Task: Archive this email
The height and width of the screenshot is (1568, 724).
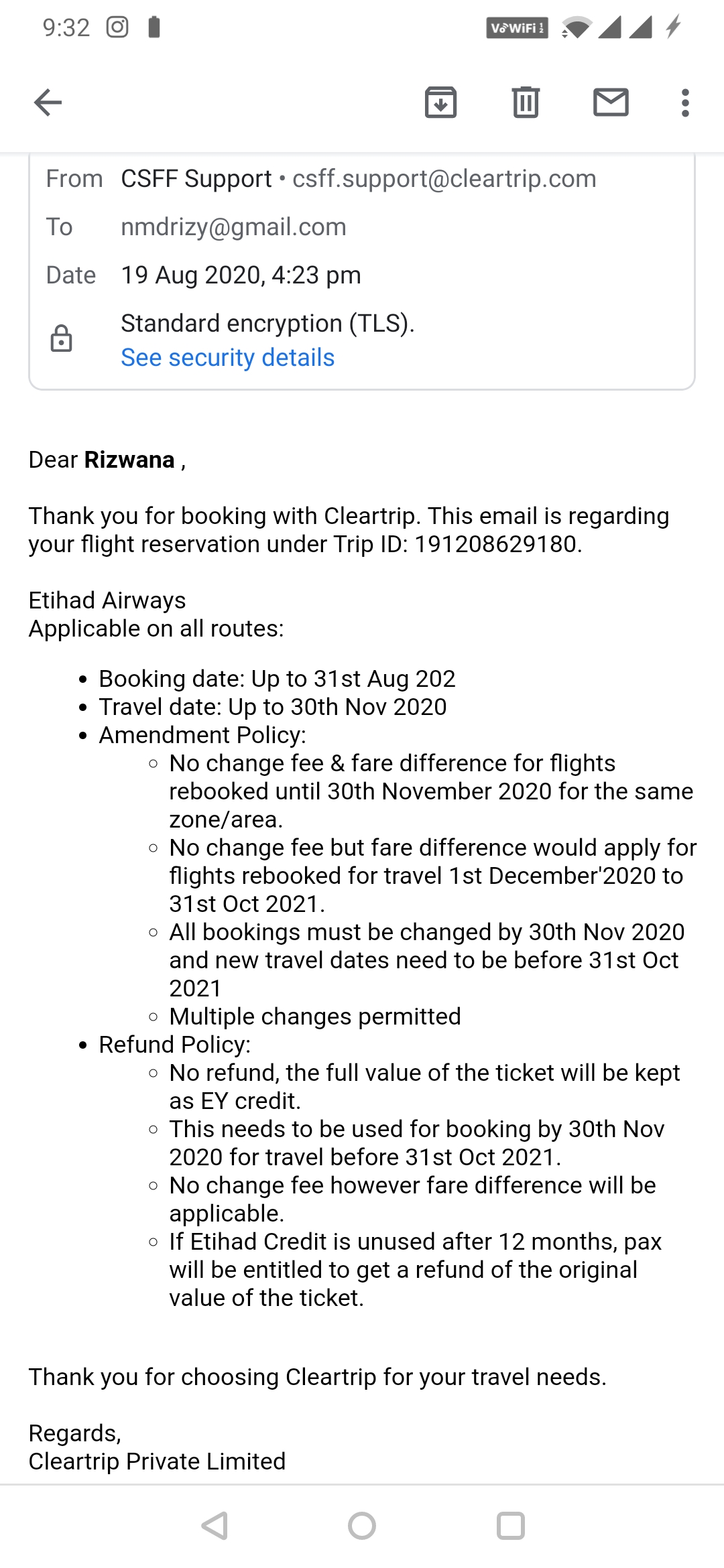Action: pyautogui.click(x=440, y=103)
